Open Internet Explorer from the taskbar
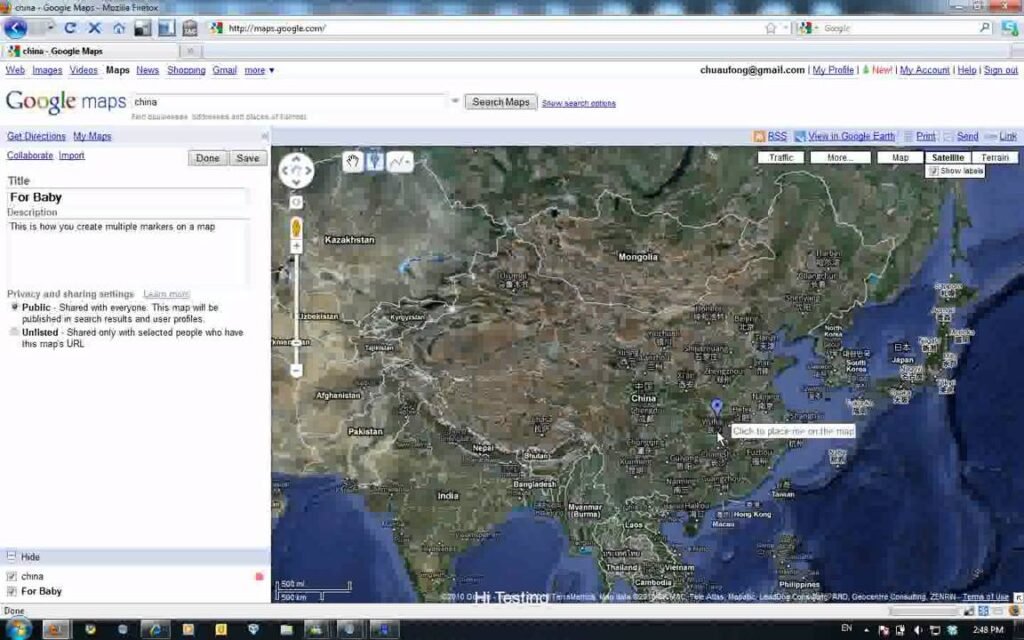The image size is (1024, 640). (155, 630)
